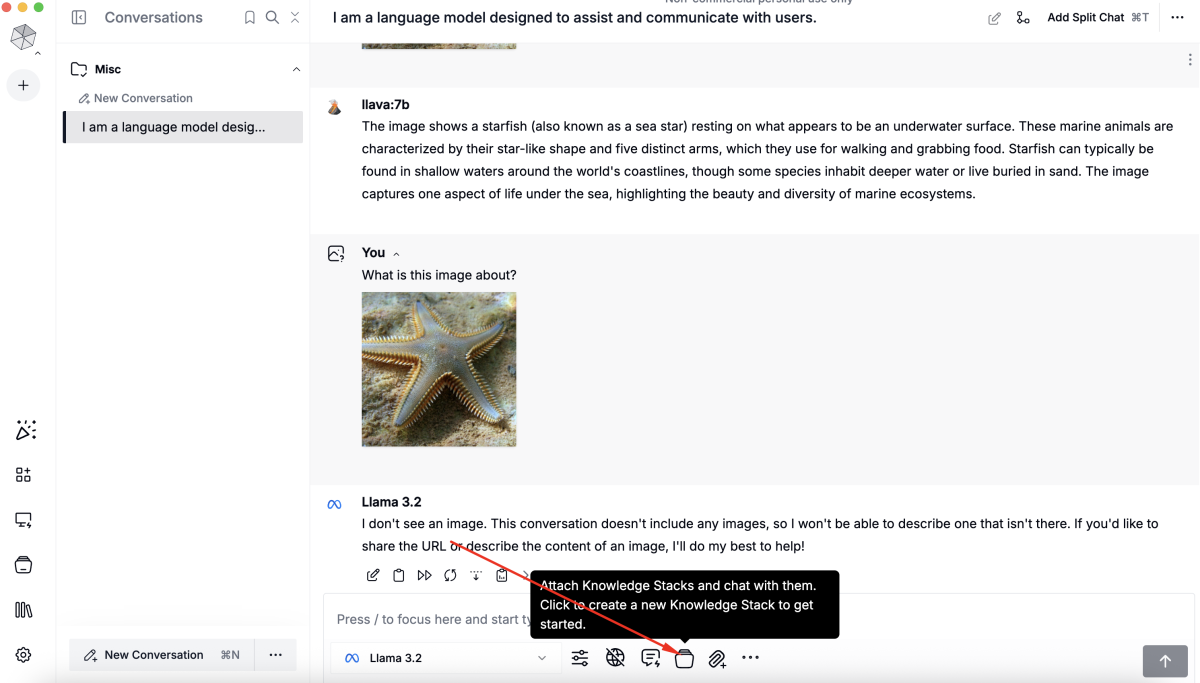Click the Meta avatar beside the Llama 3.2 response

tap(335, 504)
